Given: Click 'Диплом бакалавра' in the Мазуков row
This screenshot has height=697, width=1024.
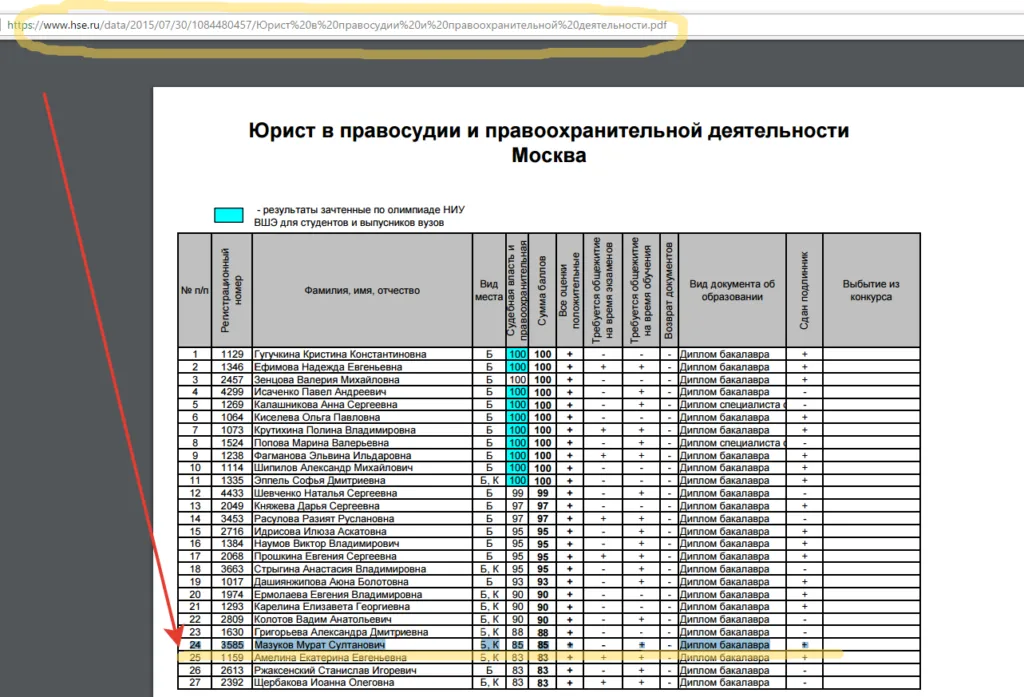Looking at the screenshot, I should [x=725, y=645].
